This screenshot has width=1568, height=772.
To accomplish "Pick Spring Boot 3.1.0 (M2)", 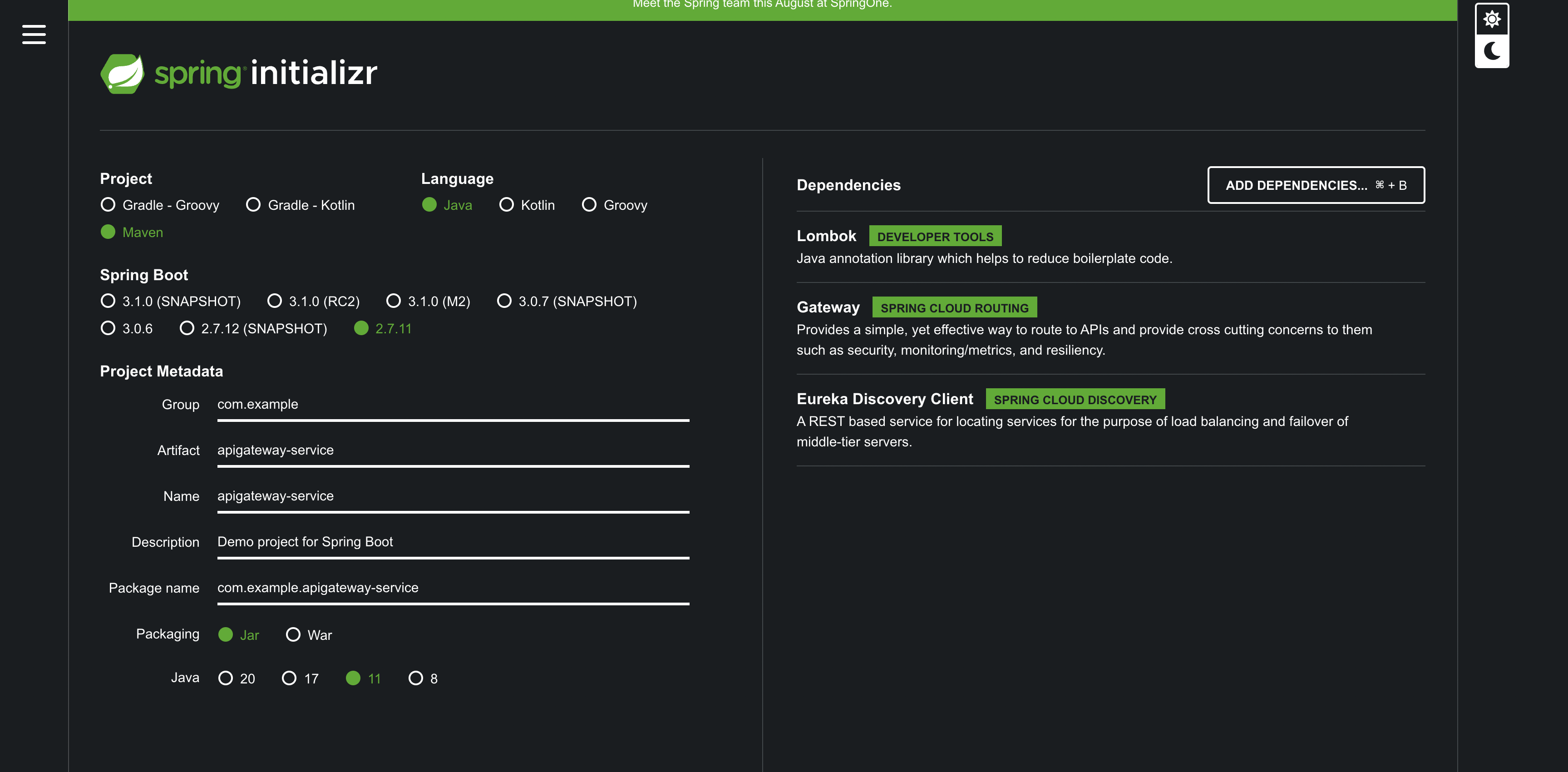I will click(x=428, y=302).
